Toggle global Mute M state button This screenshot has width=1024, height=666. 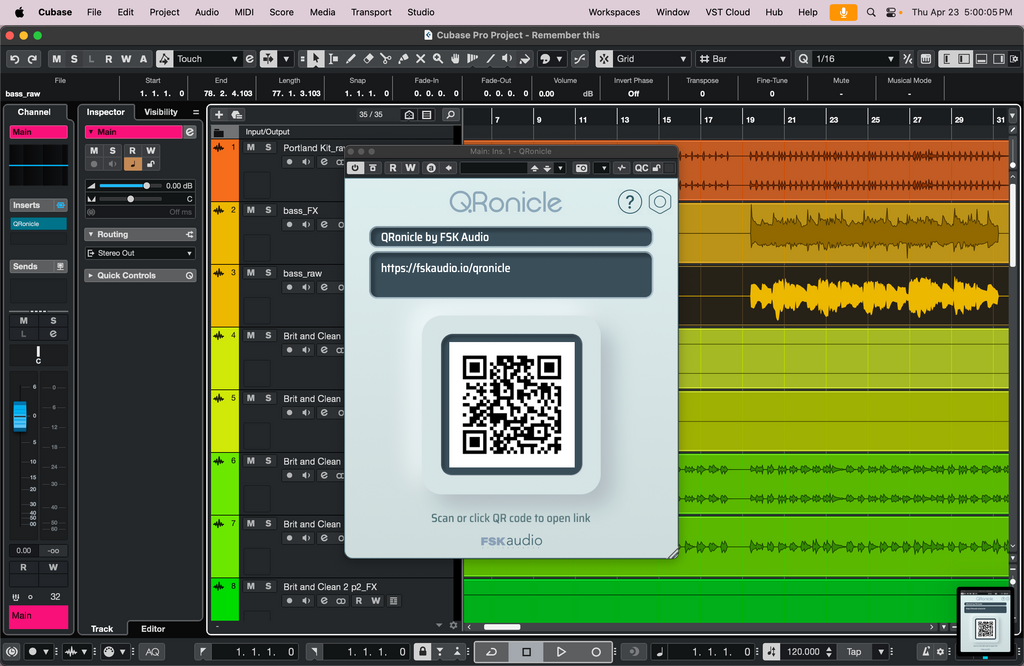click(57, 59)
